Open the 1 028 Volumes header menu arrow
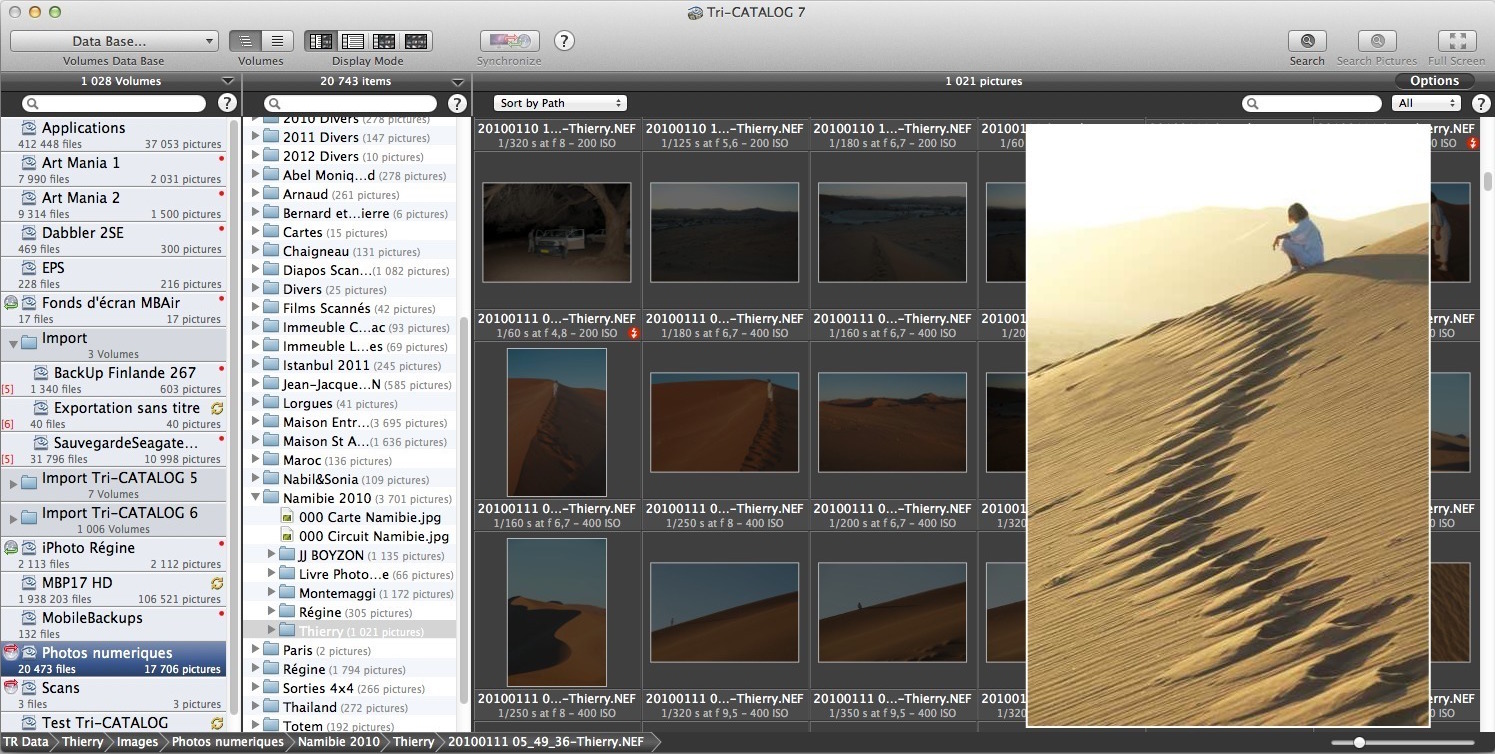The height and width of the screenshot is (754, 1495). (x=227, y=82)
